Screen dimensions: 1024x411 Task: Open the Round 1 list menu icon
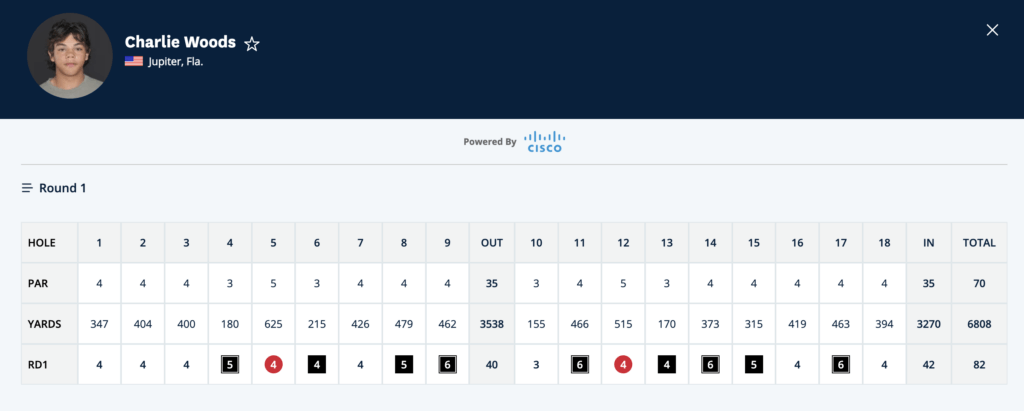click(x=27, y=188)
